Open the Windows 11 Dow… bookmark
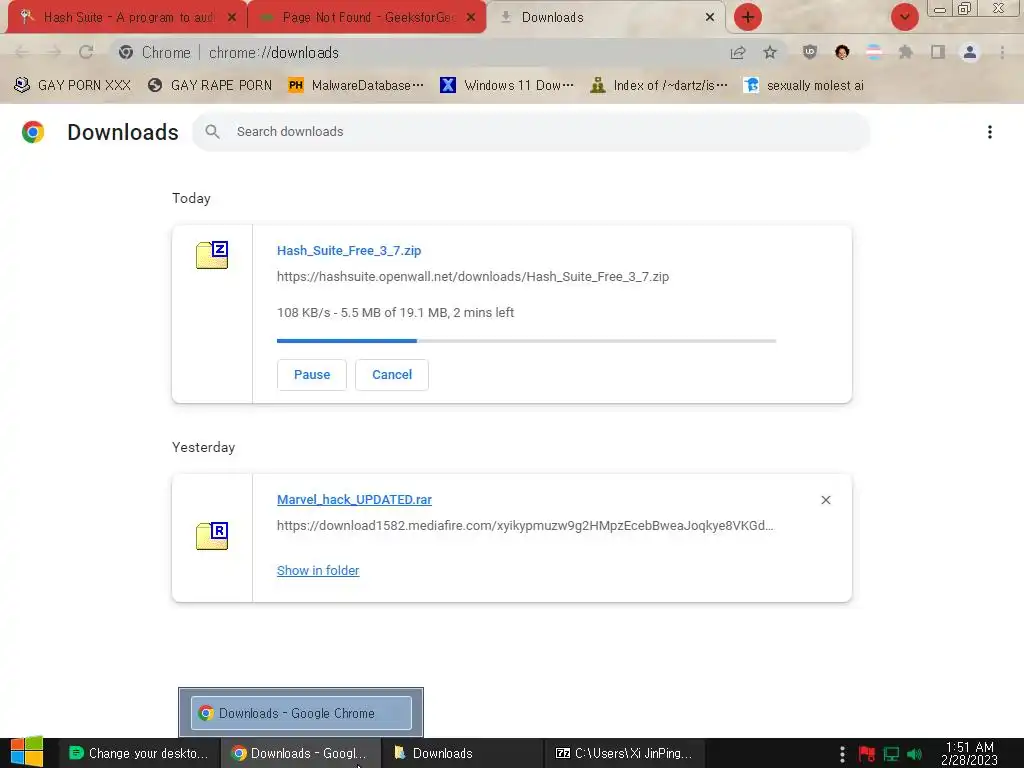The image size is (1024, 768). click(507, 85)
